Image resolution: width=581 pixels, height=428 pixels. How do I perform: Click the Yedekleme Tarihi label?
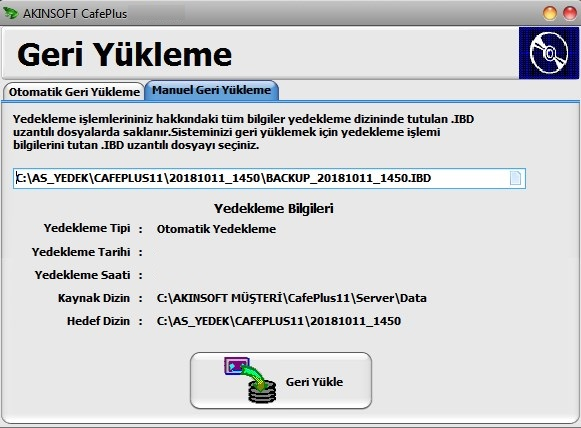(x=81, y=252)
